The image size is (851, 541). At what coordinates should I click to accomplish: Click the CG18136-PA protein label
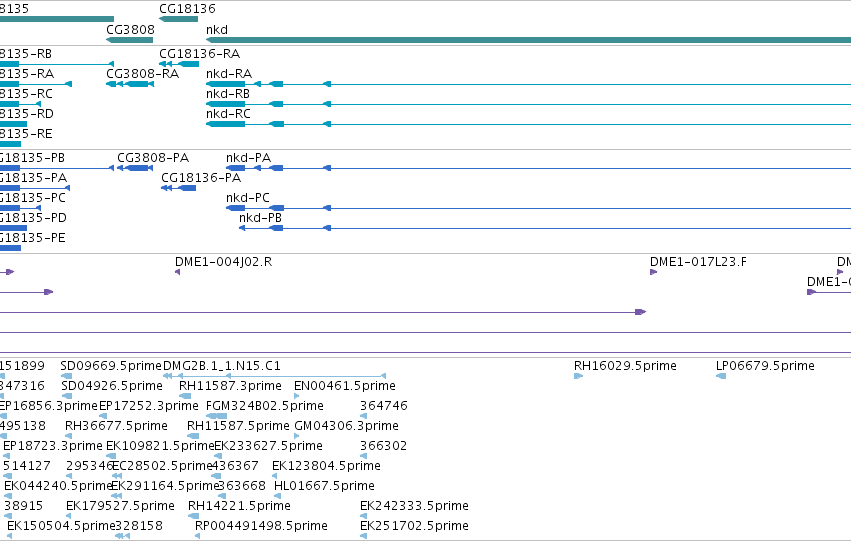201,178
